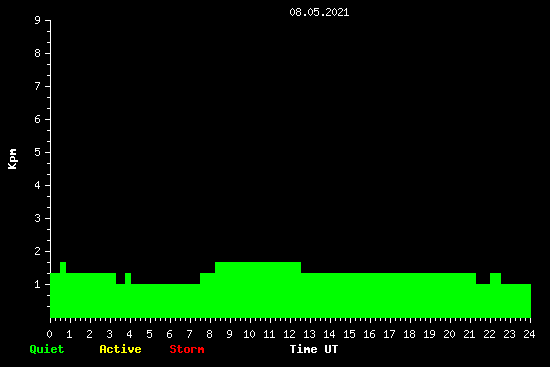Image resolution: width=550 pixels, height=367 pixels.
Task: Click the 6 label on time axis
Action: coord(169,334)
